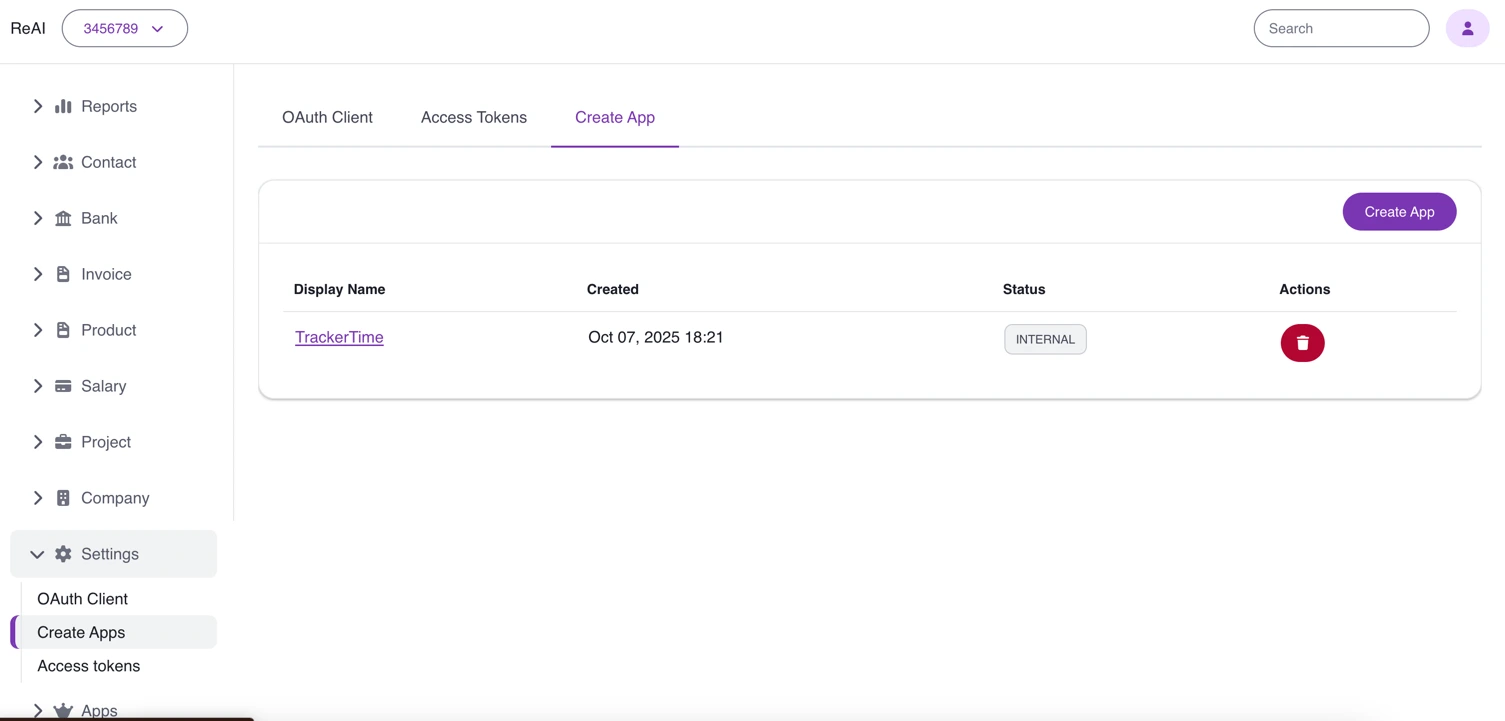Expand the Invoice sidebar section
The width and height of the screenshot is (1505, 721).
(x=38, y=274)
